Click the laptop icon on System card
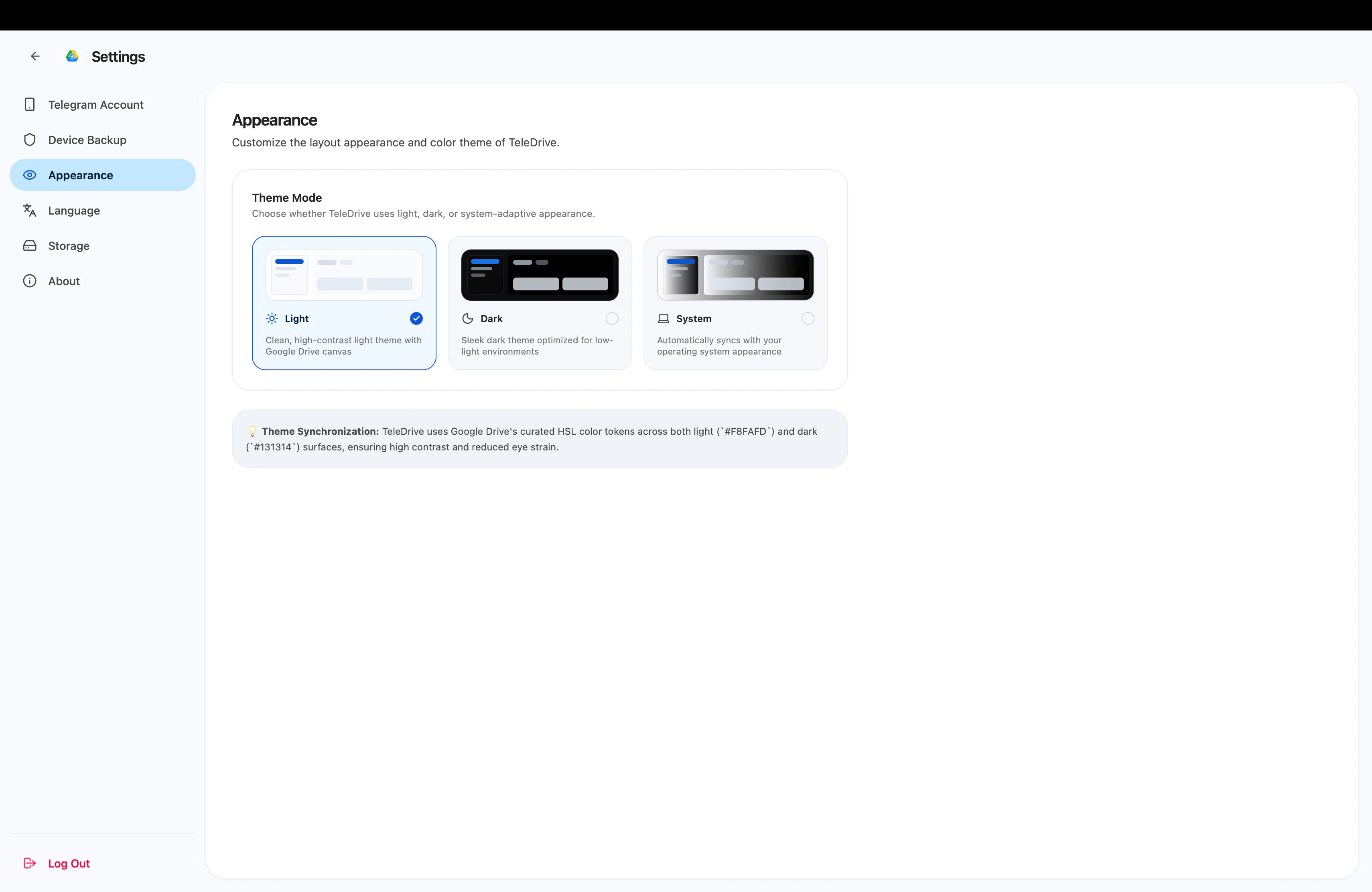The width and height of the screenshot is (1372, 892). coord(664,318)
